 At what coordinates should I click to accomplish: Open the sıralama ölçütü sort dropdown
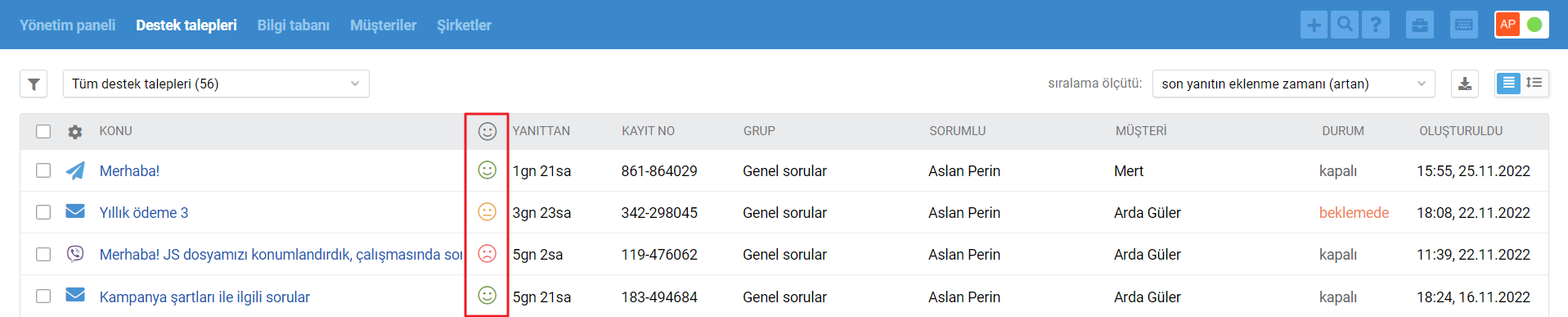[1293, 84]
